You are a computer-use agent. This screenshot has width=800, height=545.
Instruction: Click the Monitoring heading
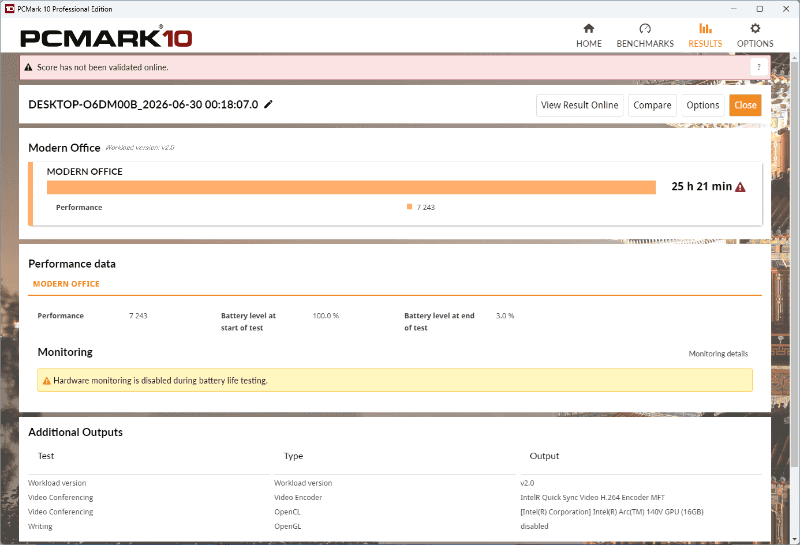coord(65,352)
